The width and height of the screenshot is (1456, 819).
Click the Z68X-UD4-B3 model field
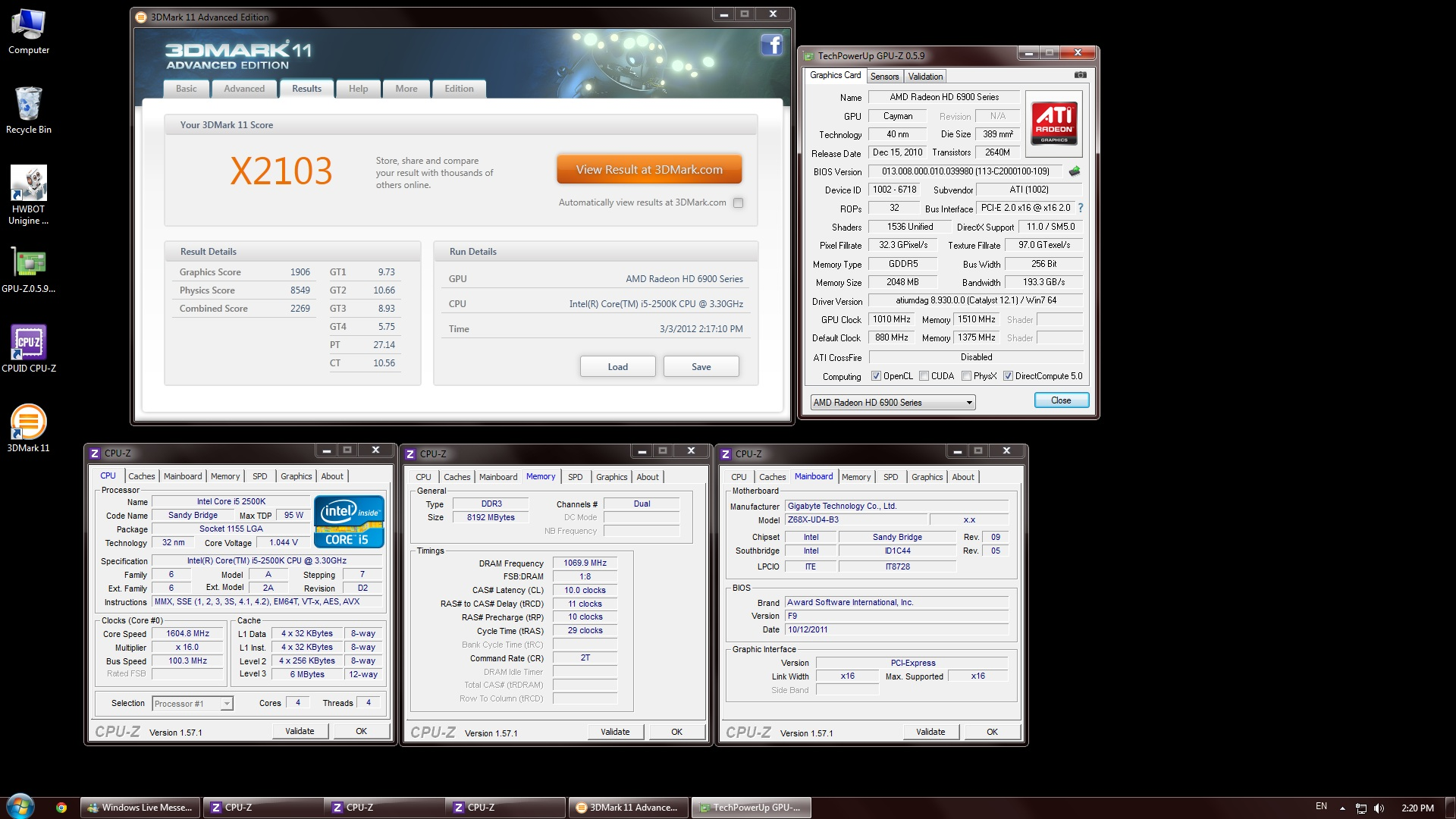(856, 520)
